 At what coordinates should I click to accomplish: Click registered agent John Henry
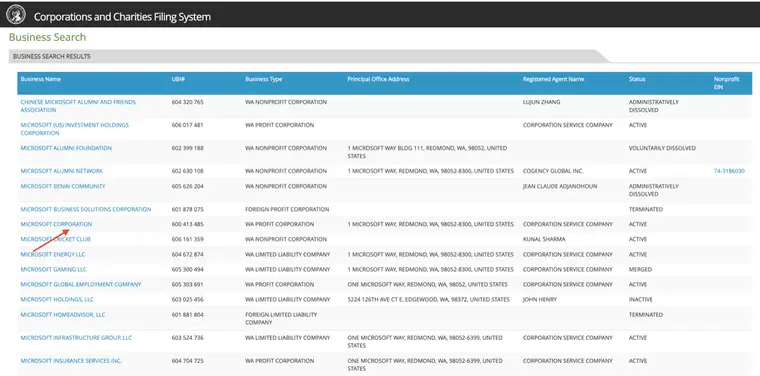coord(539,299)
